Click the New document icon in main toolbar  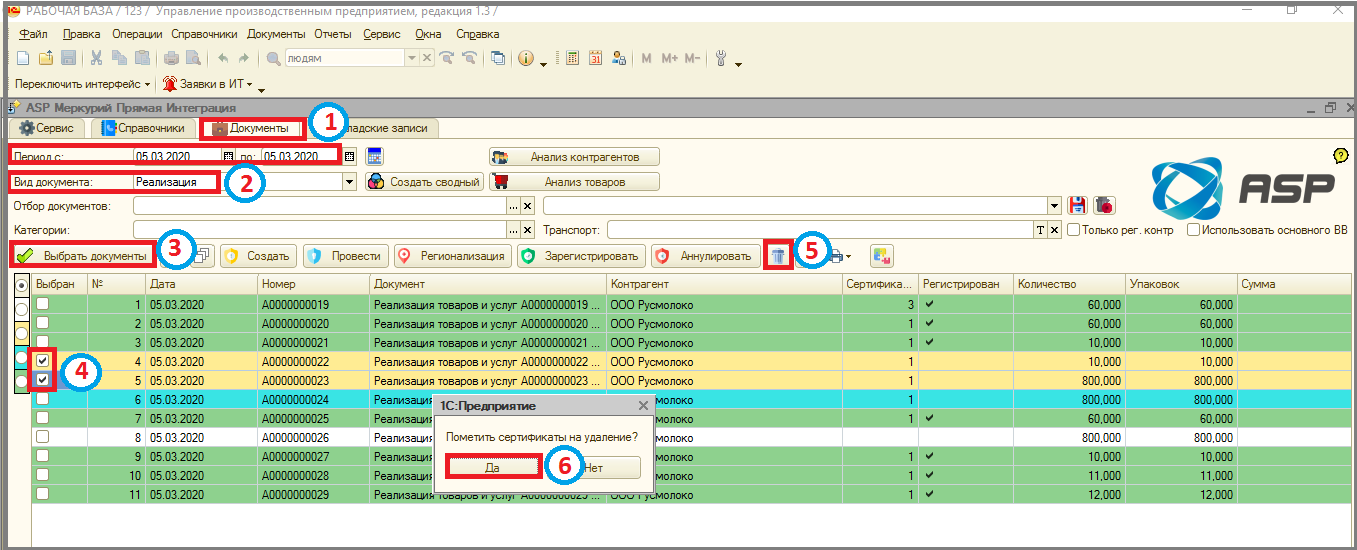click(x=23, y=58)
